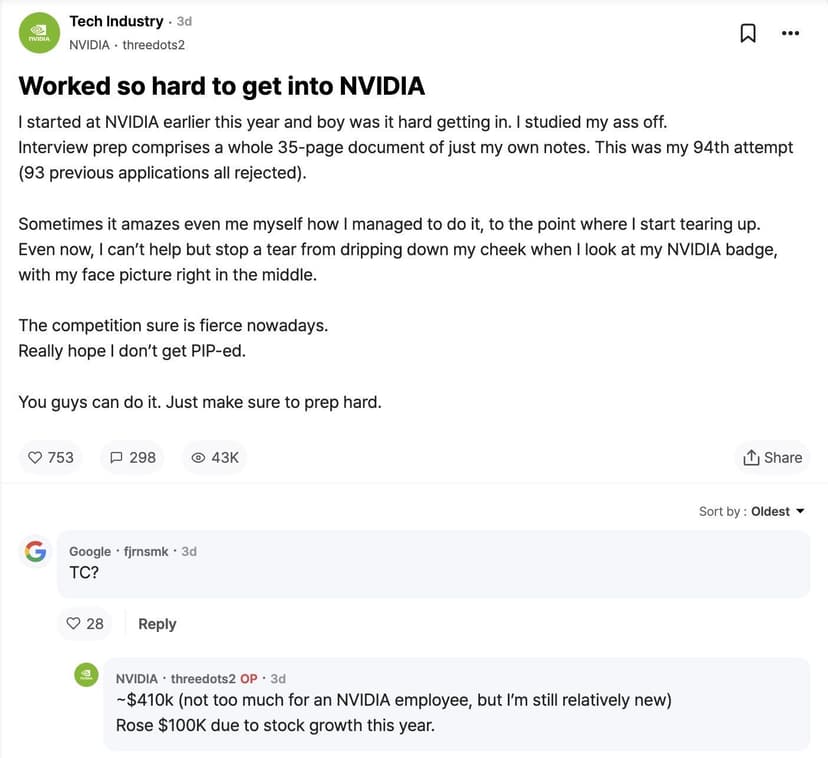828x758 pixels.
Task: Open the Tech Industry channel
Action: 116,21
